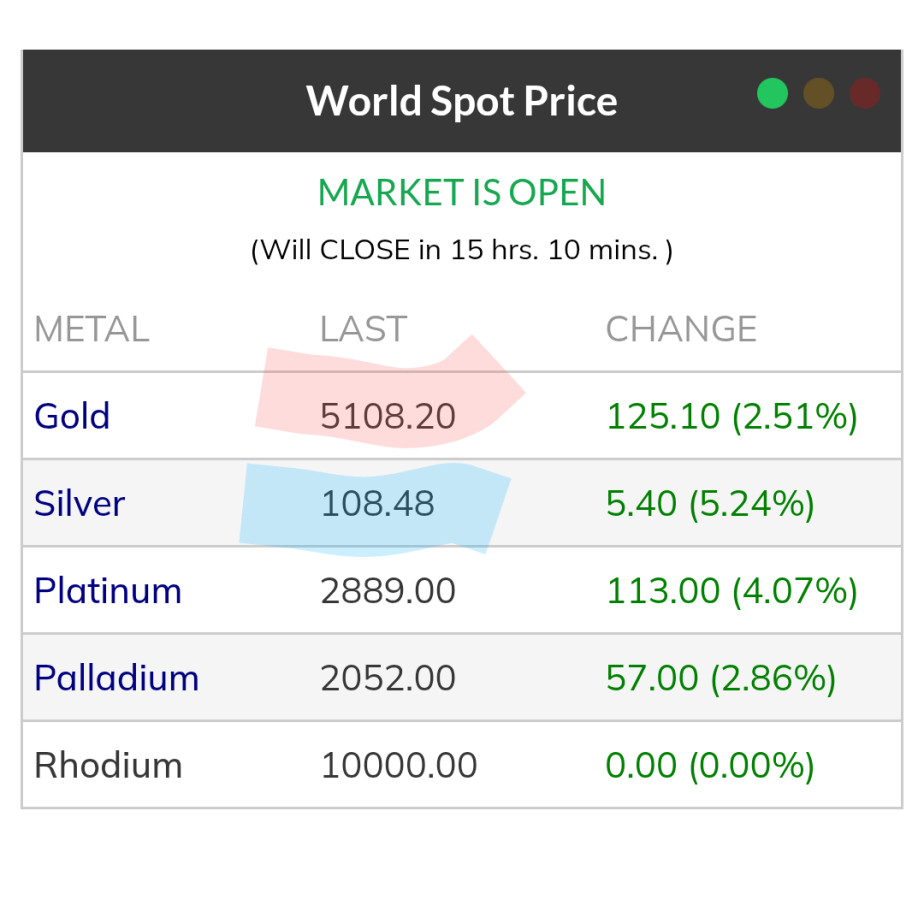
Task: Open the Gold metal link
Action: pos(72,416)
